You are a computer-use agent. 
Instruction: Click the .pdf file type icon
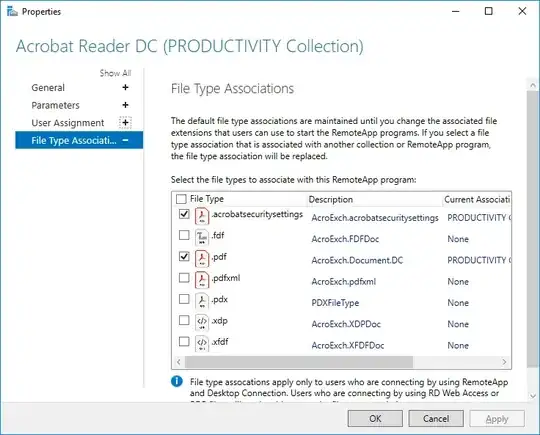click(x=202, y=259)
